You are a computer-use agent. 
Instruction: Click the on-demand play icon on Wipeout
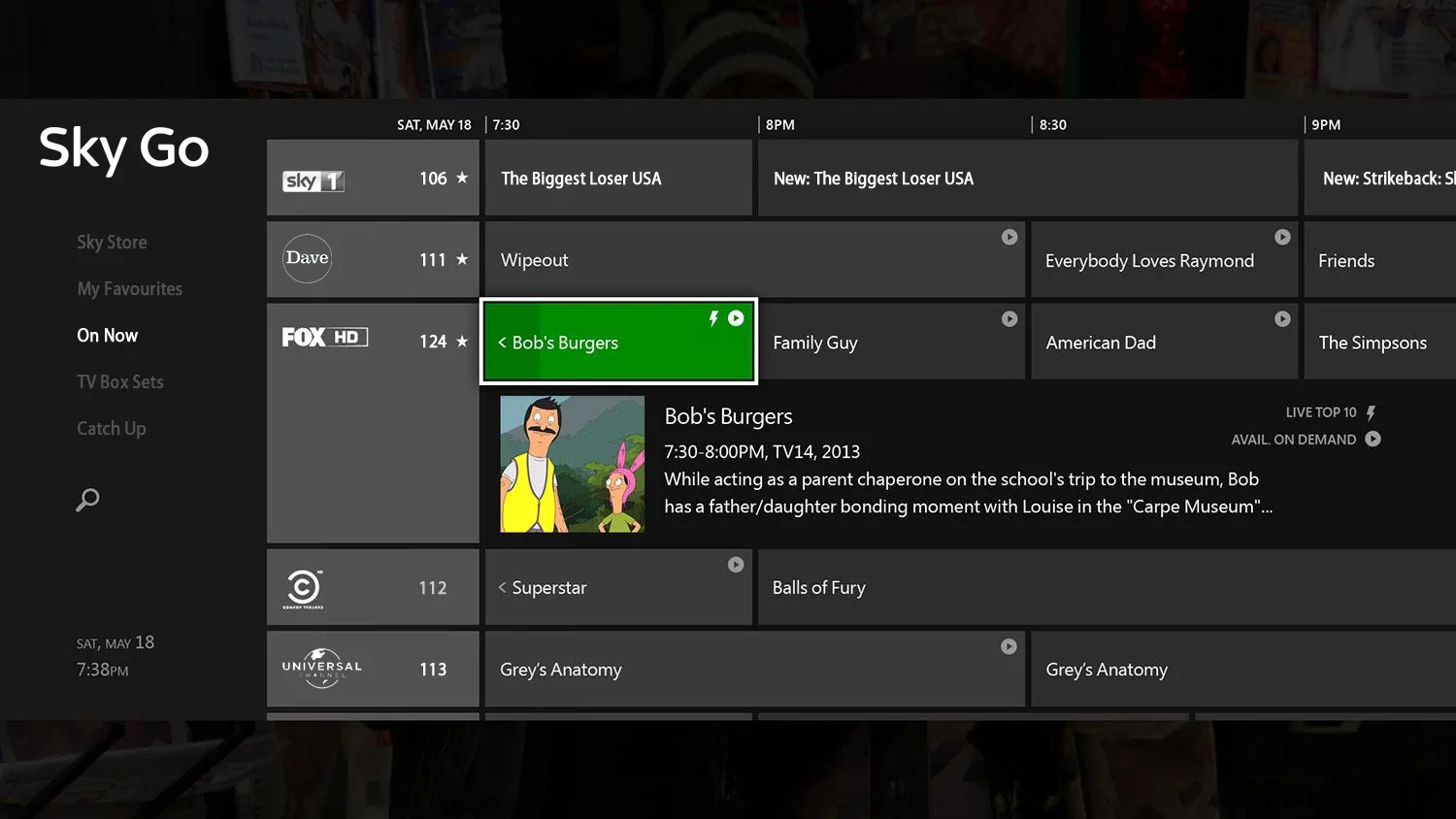(x=1009, y=237)
